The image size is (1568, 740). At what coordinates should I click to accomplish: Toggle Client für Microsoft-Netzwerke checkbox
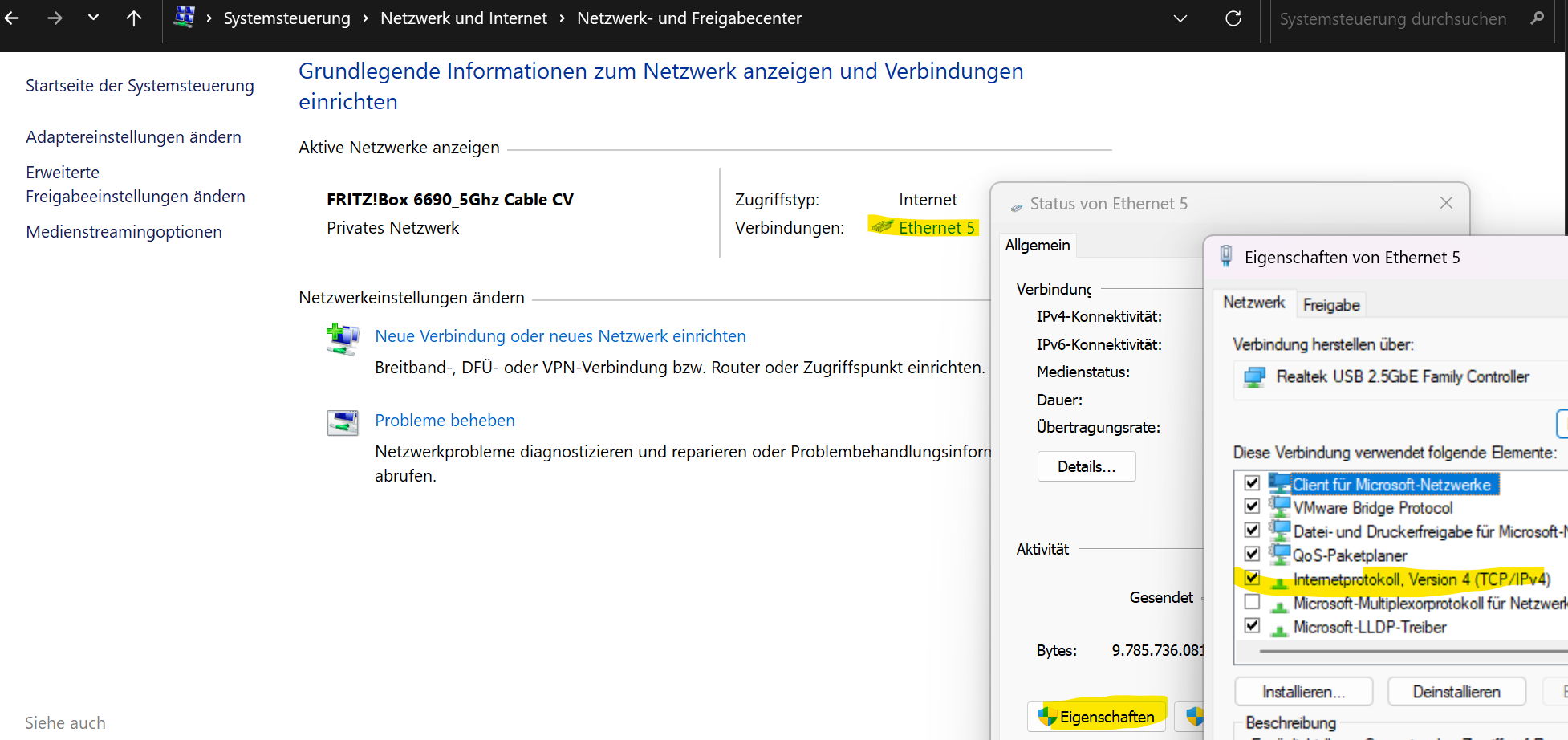pyautogui.click(x=1252, y=483)
